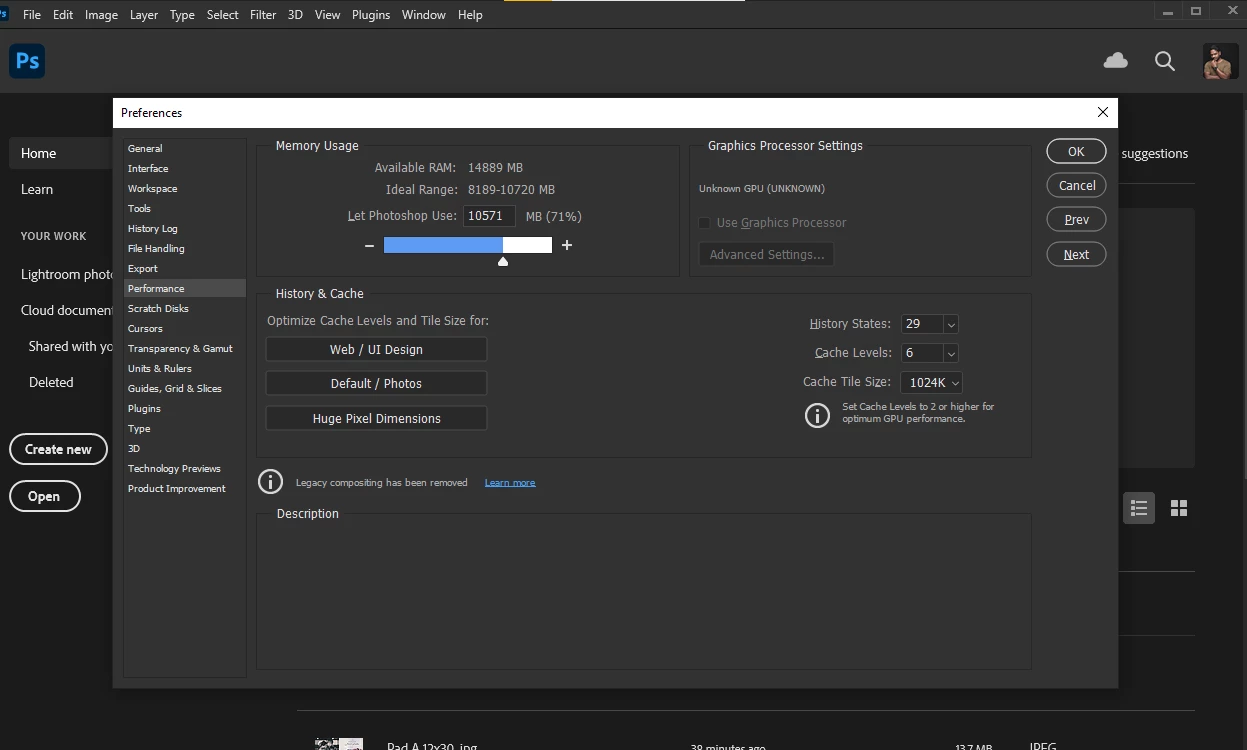Open the Window menu
The width and height of the screenshot is (1247, 750).
[x=424, y=15]
